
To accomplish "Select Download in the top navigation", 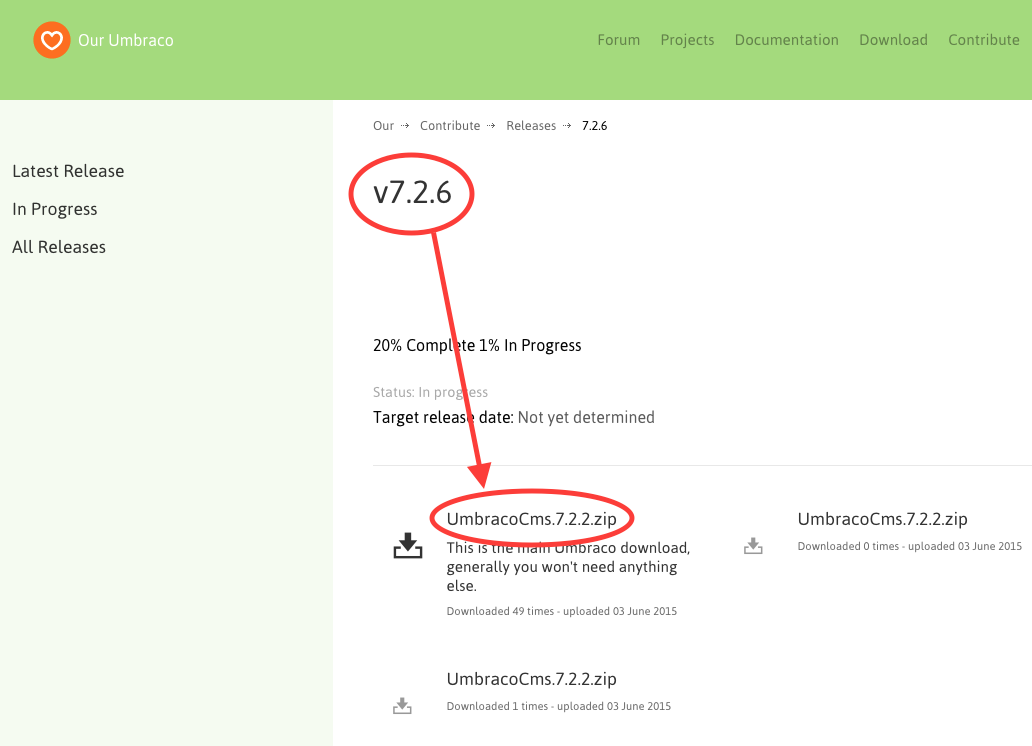I will click(x=893, y=40).
